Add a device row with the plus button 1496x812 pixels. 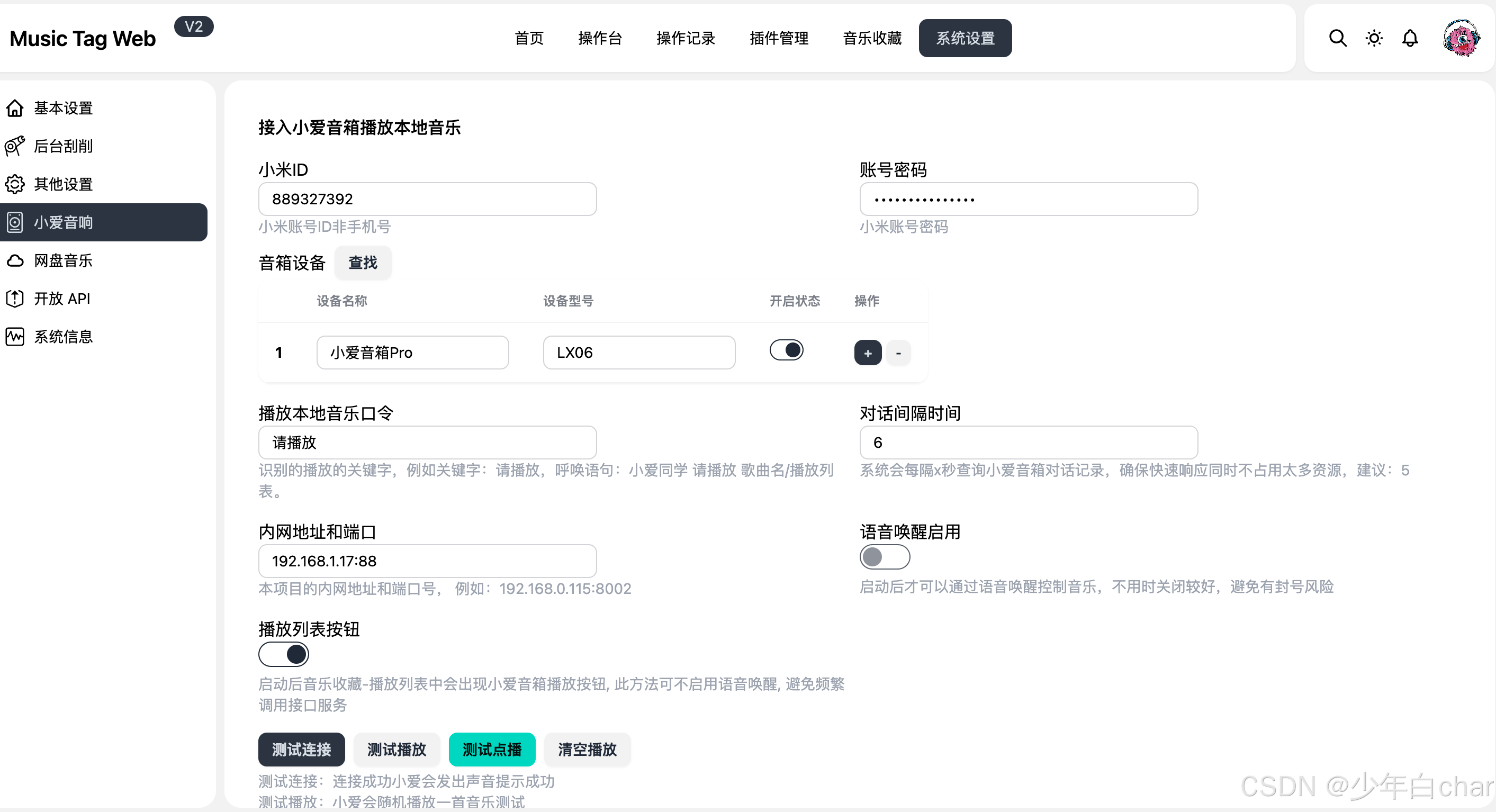click(868, 353)
